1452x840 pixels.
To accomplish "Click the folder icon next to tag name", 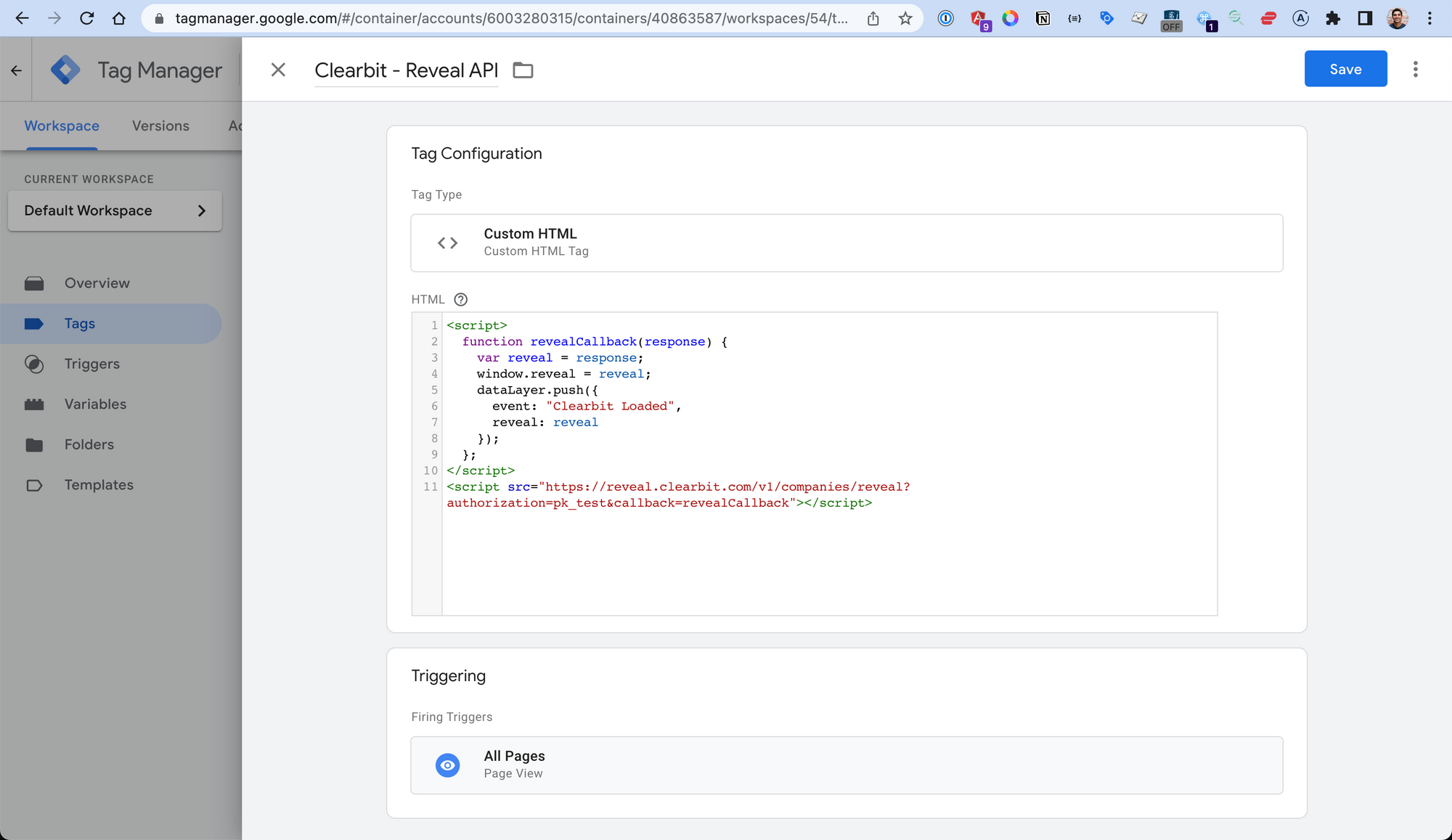I will click(523, 70).
